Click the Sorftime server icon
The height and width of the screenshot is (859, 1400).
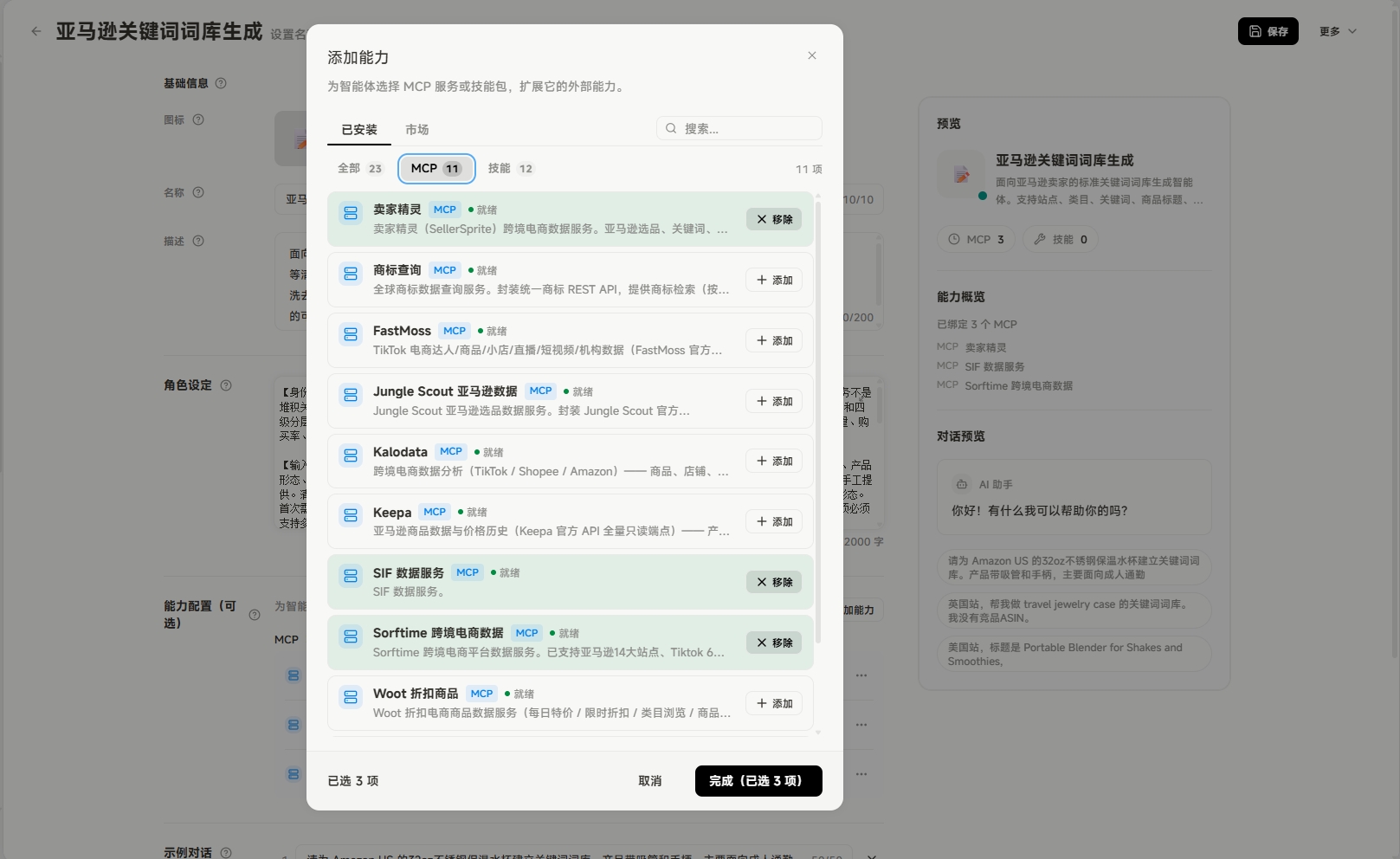(x=351, y=636)
